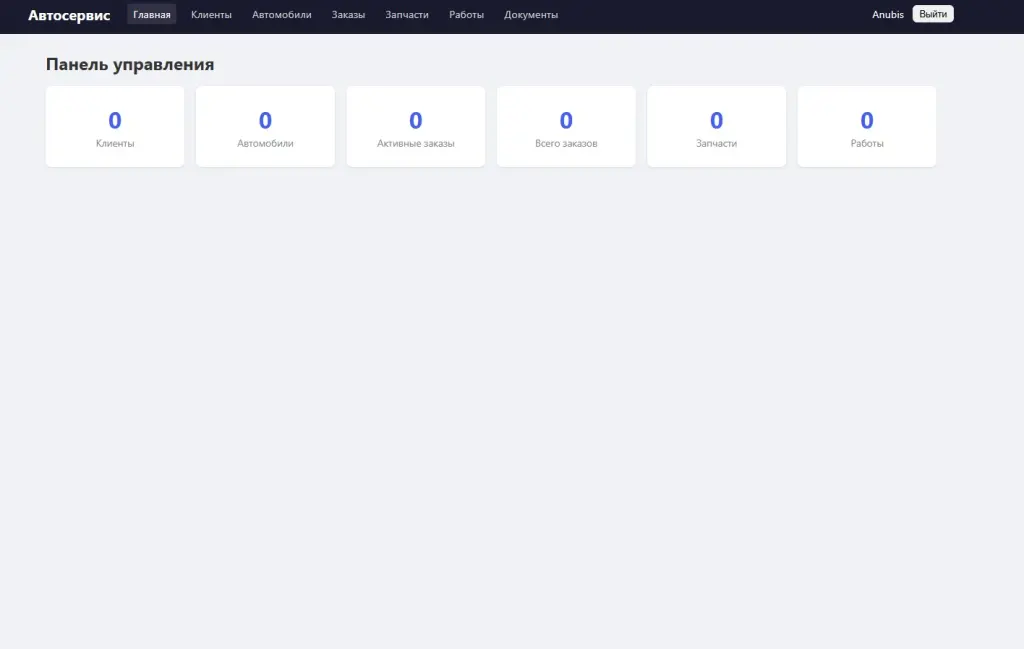
Task: Select the Всего заказов statistics card
Action: (x=566, y=126)
